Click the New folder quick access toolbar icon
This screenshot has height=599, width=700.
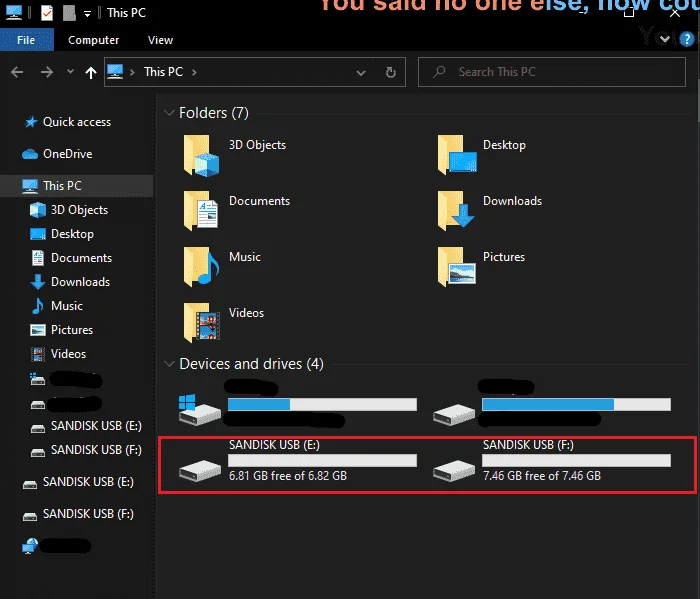[69, 13]
